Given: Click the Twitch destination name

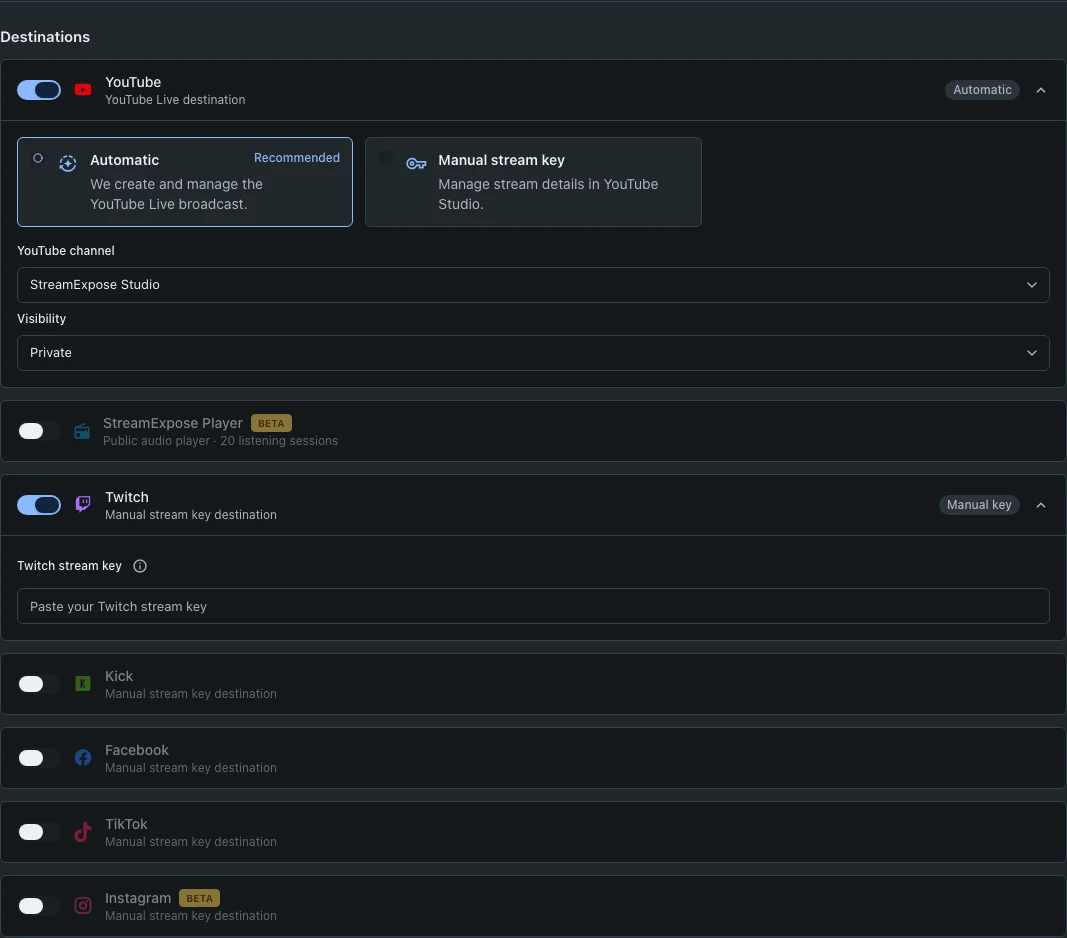Looking at the screenshot, I should pyautogui.click(x=127, y=497).
